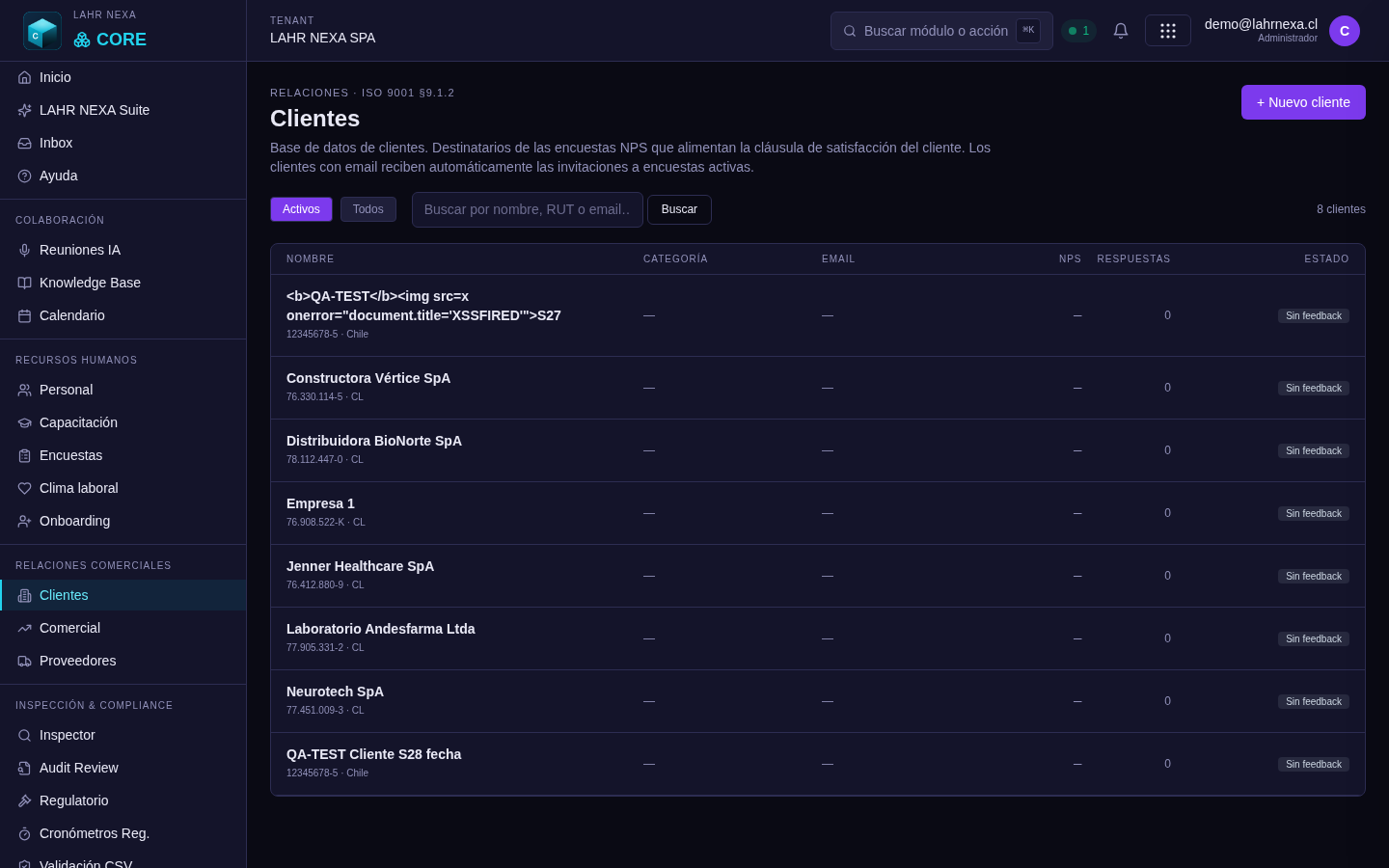Open Inbox tray icon

[25, 143]
